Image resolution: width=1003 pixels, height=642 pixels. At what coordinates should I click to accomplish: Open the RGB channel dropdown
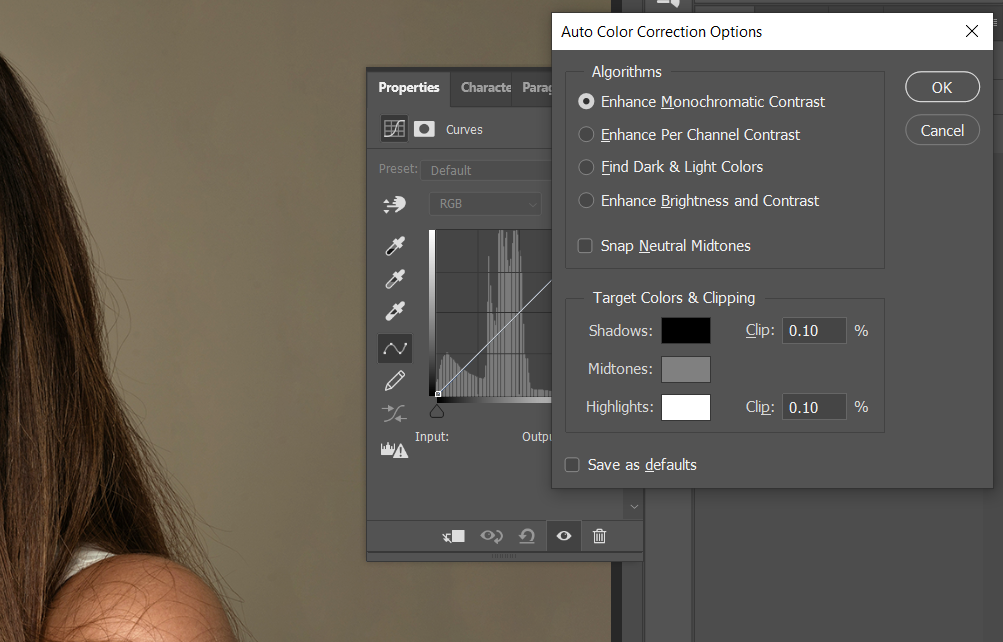486,203
